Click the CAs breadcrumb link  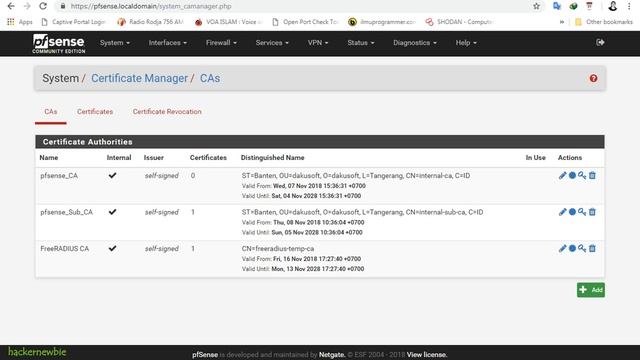(210, 78)
